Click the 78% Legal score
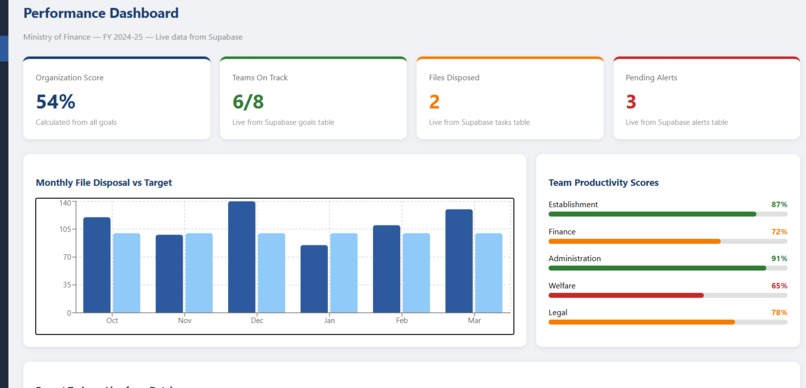 coord(779,312)
